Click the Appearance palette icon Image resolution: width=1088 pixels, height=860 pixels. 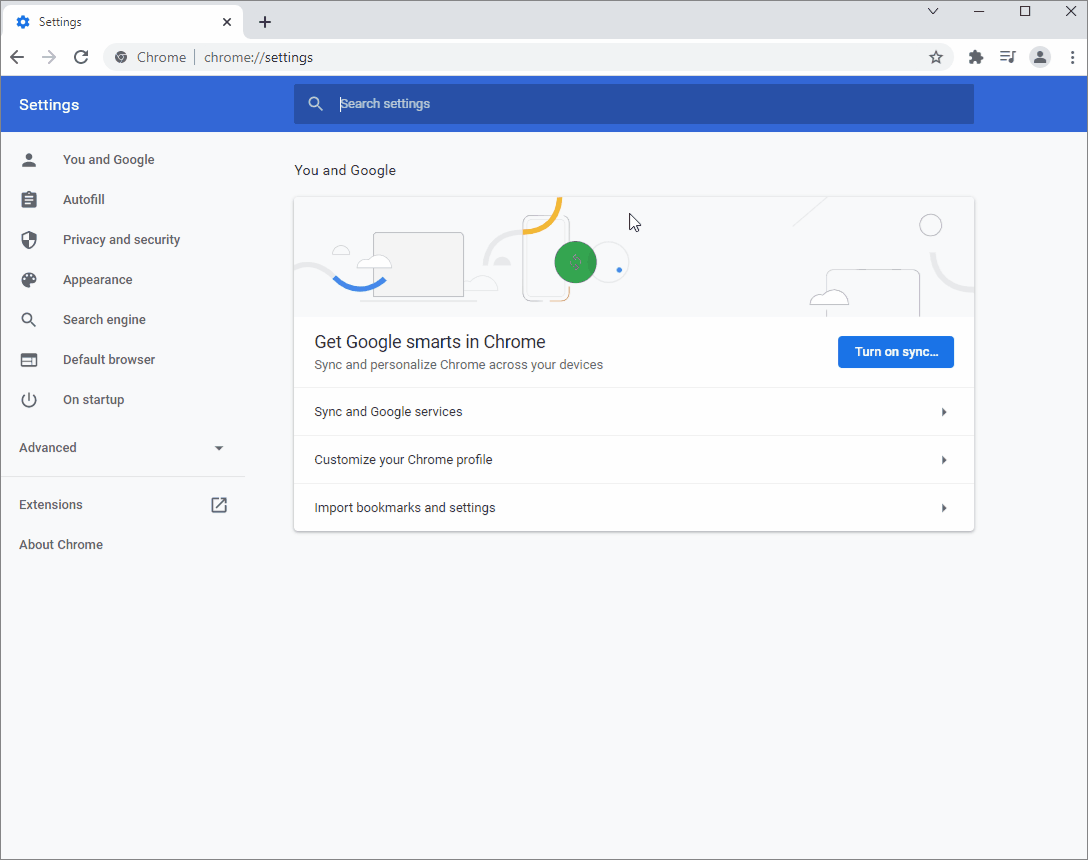(x=29, y=280)
